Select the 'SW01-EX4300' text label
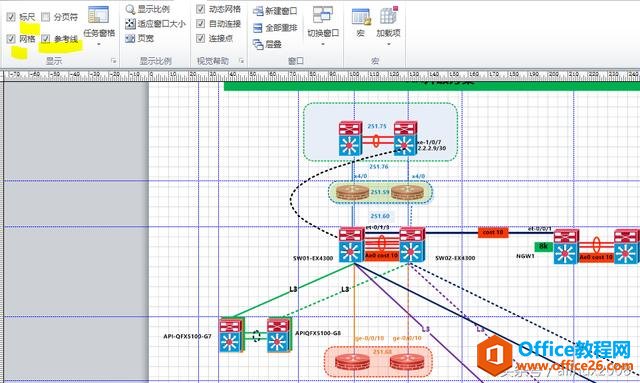 pyautogui.click(x=313, y=258)
